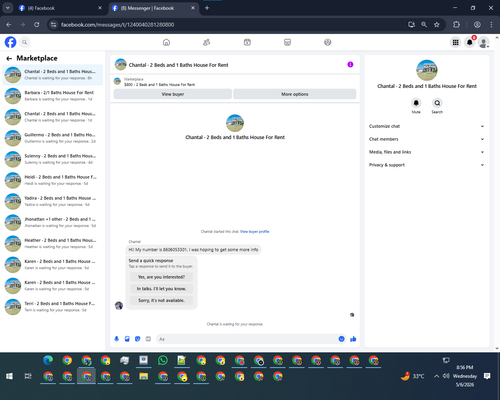Select the Messenger | Facebook tab

[153, 8]
